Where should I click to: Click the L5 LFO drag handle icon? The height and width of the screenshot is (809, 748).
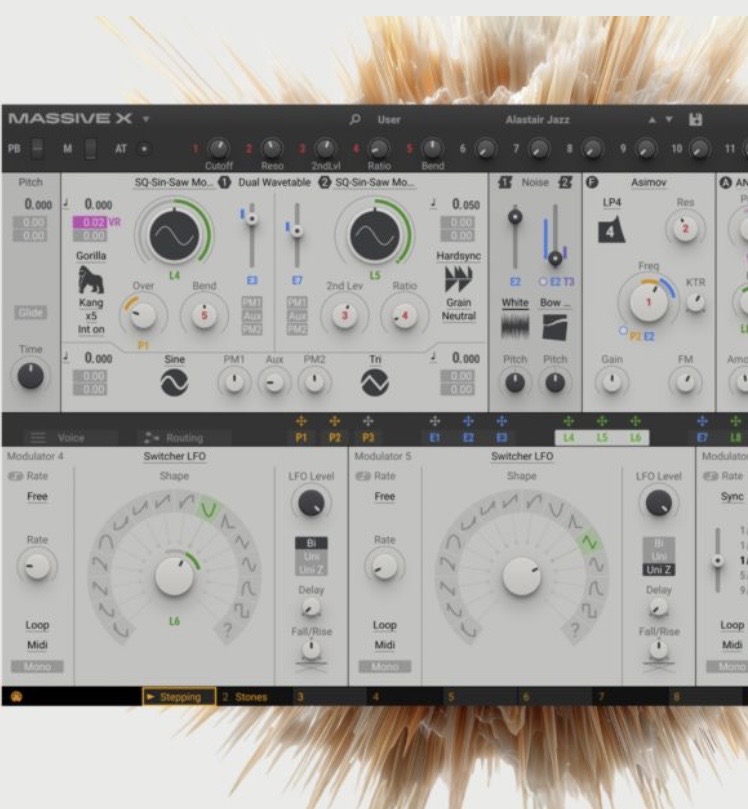602,422
